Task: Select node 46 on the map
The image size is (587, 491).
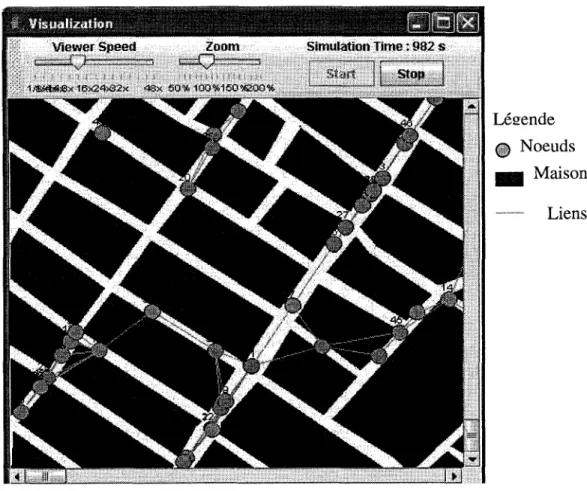Action: tap(410, 135)
